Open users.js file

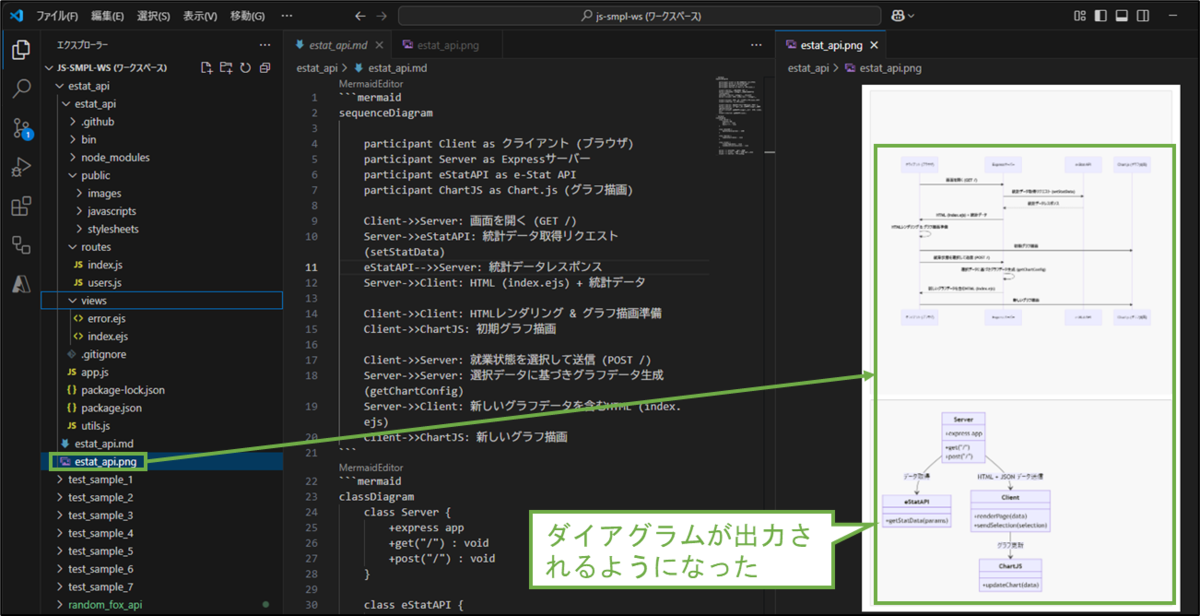coord(104,283)
